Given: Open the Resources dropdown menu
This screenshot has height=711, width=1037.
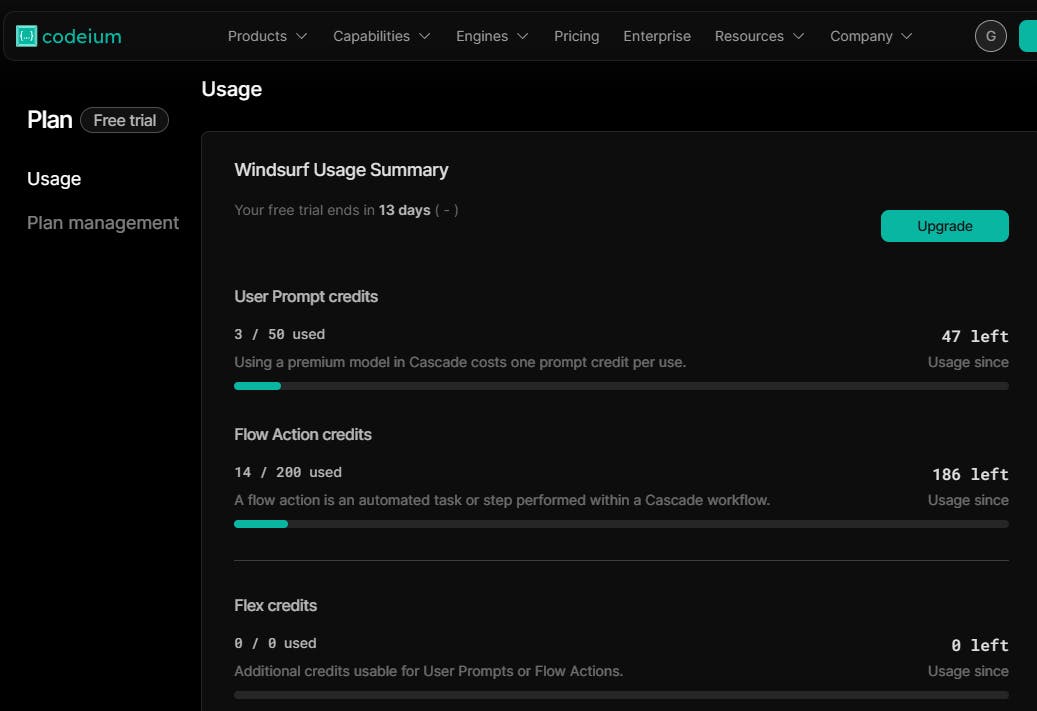Looking at the screenshot, I should pos(759,36).
